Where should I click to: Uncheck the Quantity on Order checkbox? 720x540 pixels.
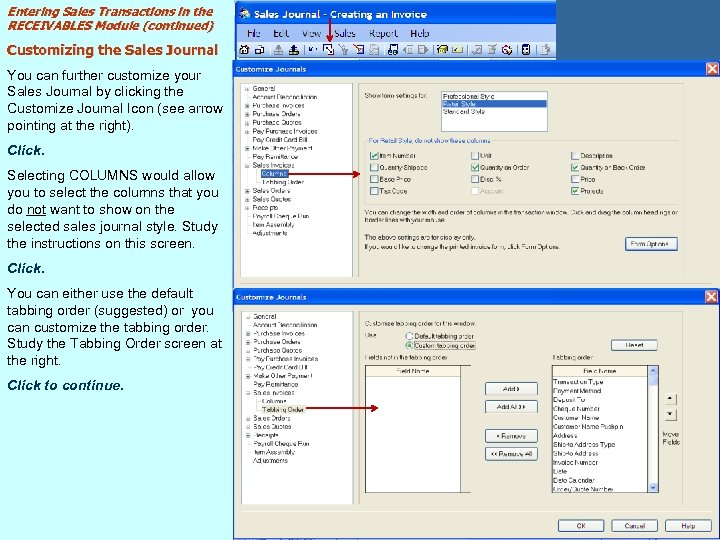(x=475, y=168)
